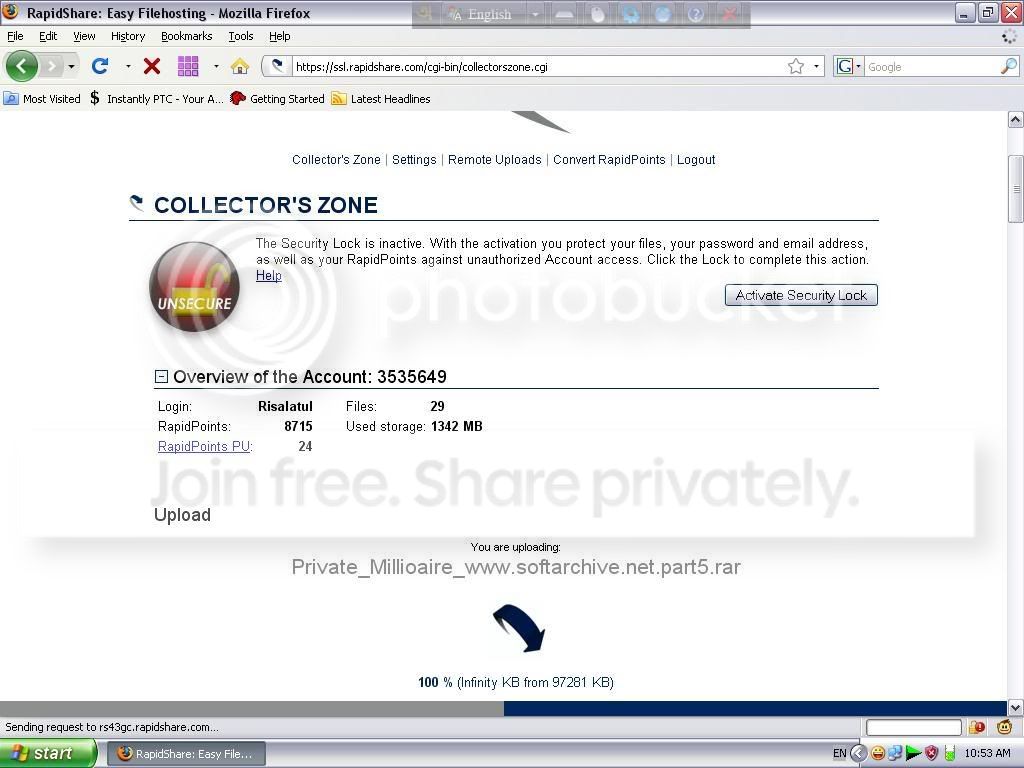Open the Tools menu
Image resolution: width=1024 pixels, height=768 pixels.
coord(240,36)
